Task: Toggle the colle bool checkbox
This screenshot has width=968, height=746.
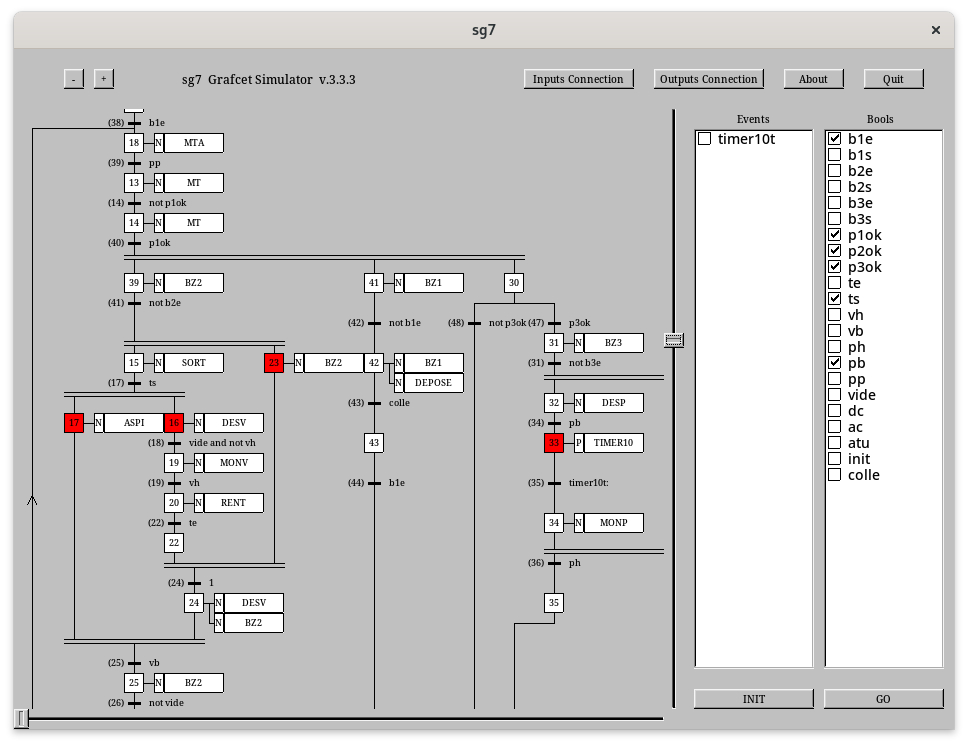Action: click(x=835, y=475)
